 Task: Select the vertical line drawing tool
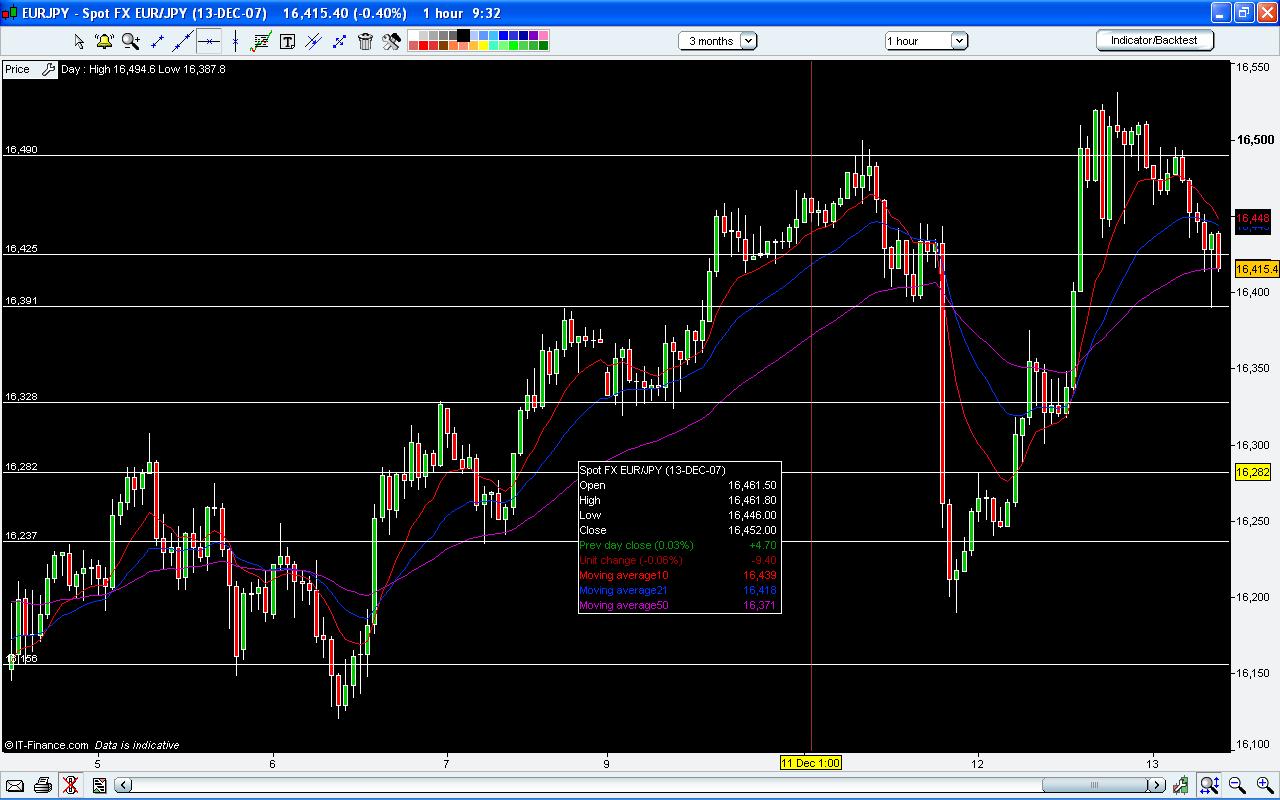pos(235,41)
